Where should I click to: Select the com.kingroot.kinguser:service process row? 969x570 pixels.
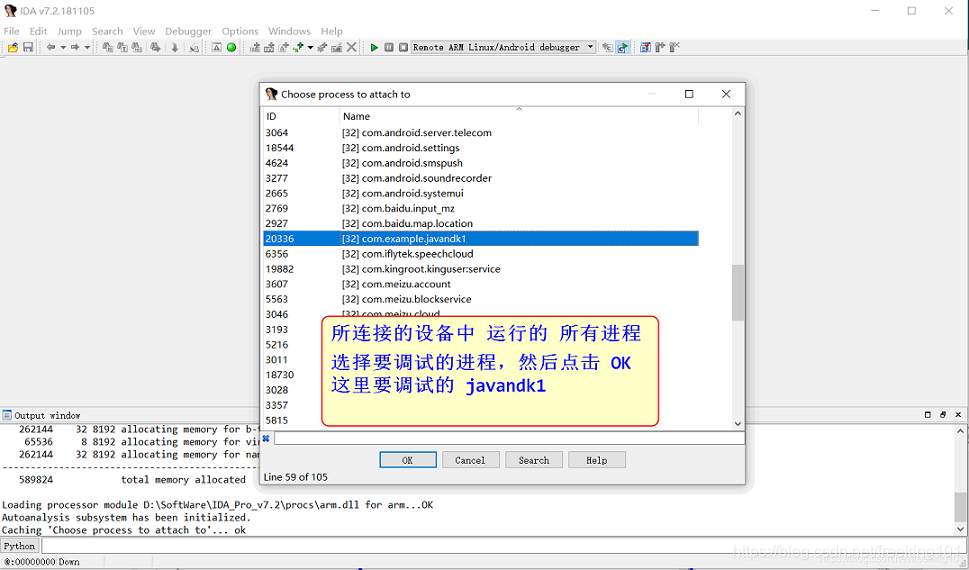pyautogui.click(x=481, y=269)
